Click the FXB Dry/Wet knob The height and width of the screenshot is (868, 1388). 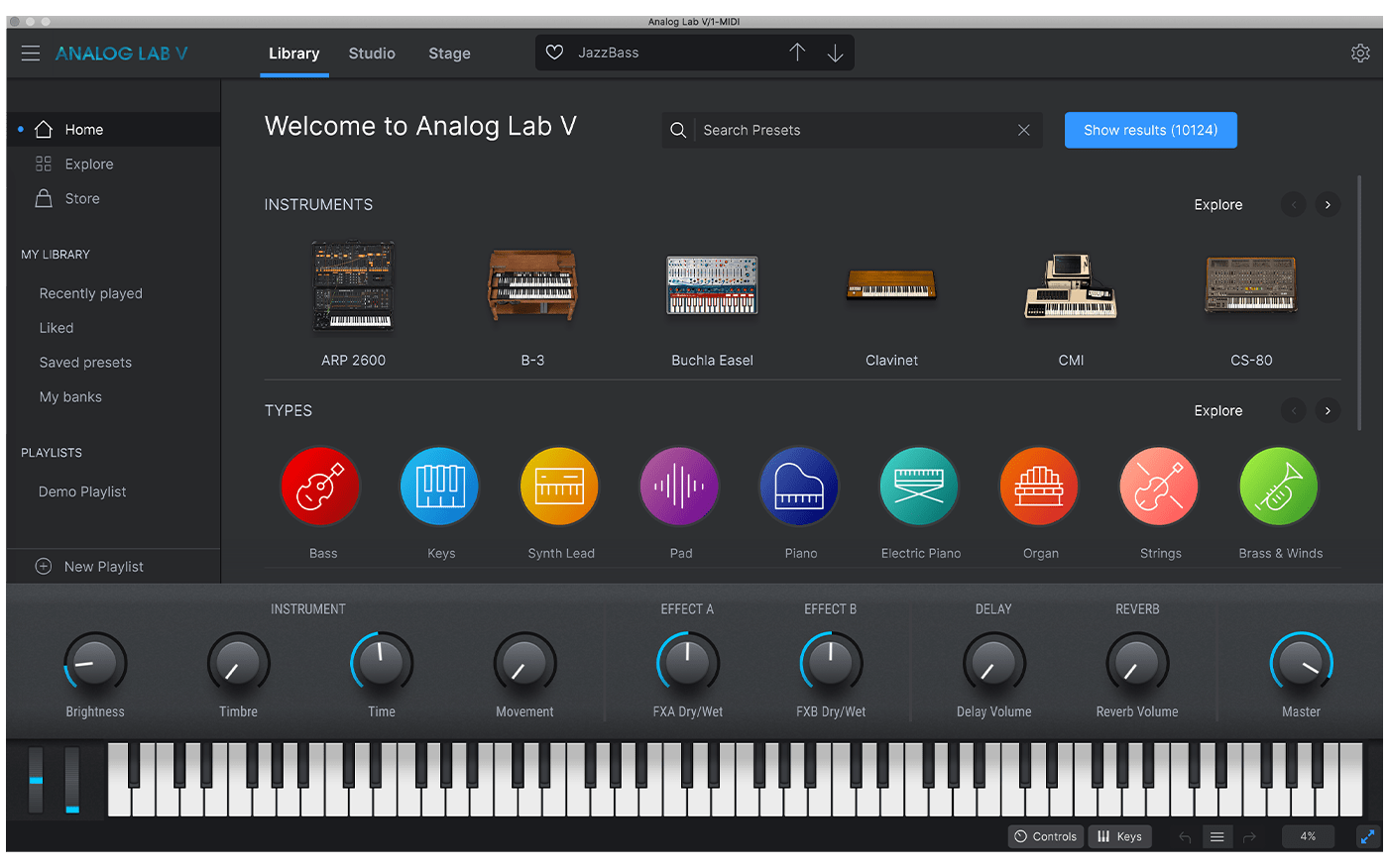(831, 663)
